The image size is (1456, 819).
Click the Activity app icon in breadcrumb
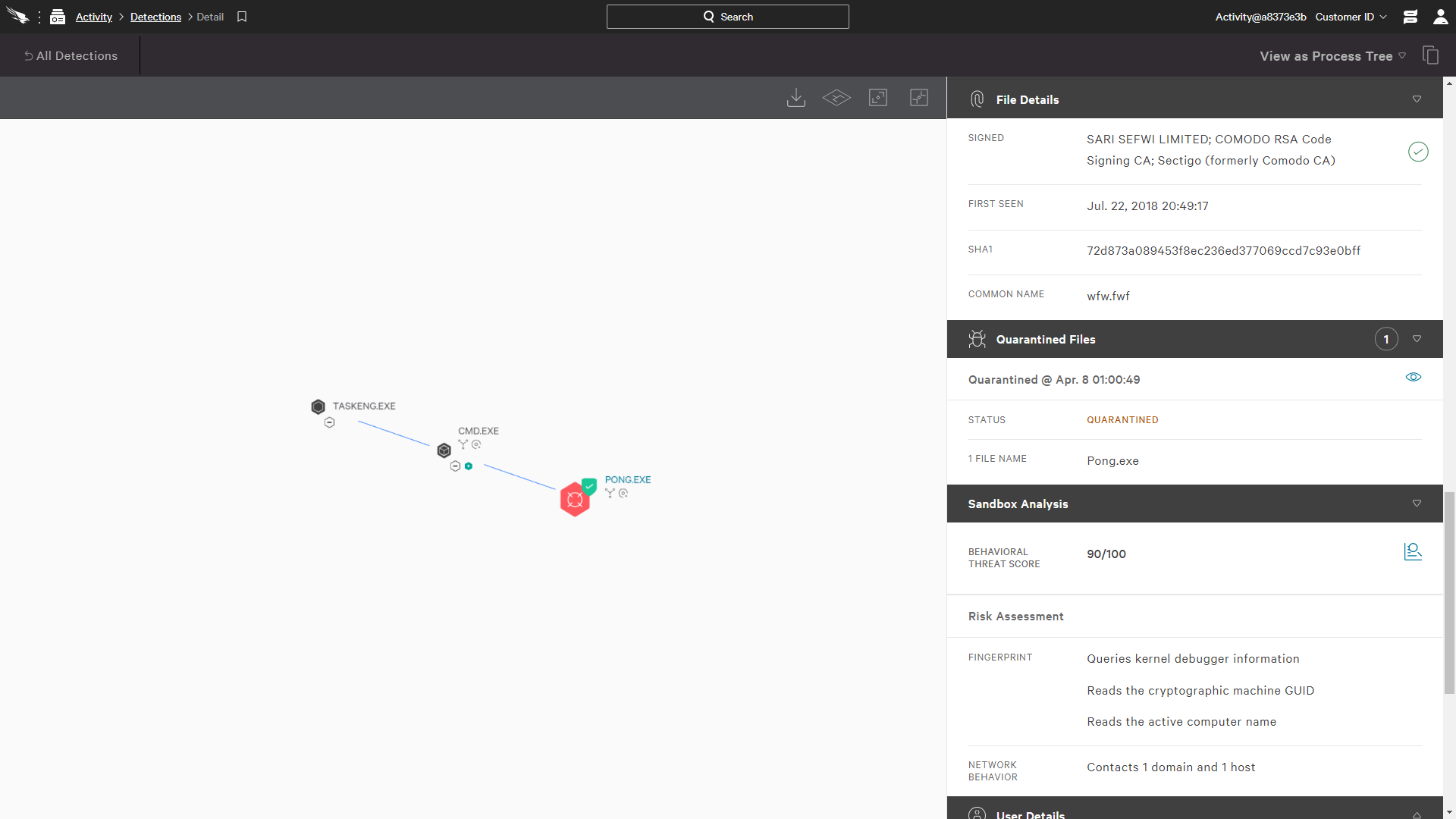58,17
